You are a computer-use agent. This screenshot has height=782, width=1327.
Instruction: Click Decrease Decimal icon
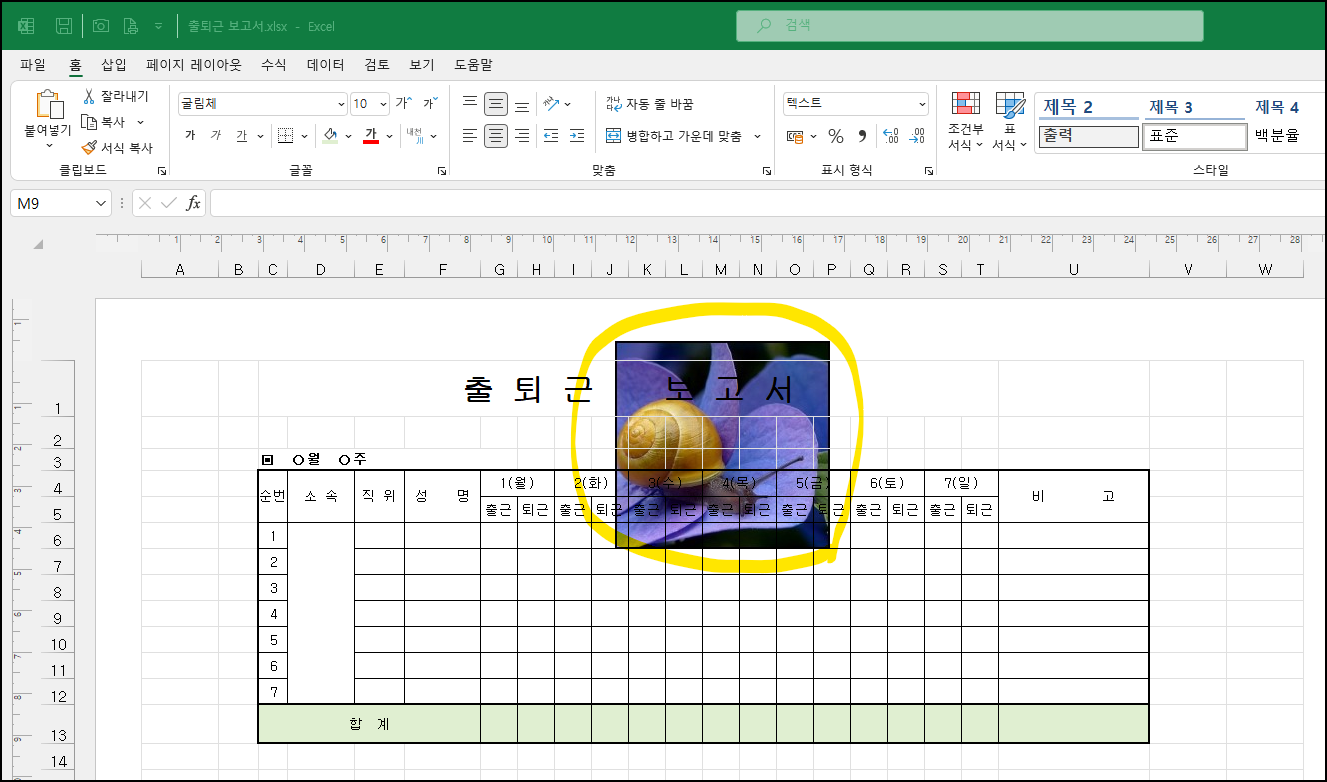[917, 136]
